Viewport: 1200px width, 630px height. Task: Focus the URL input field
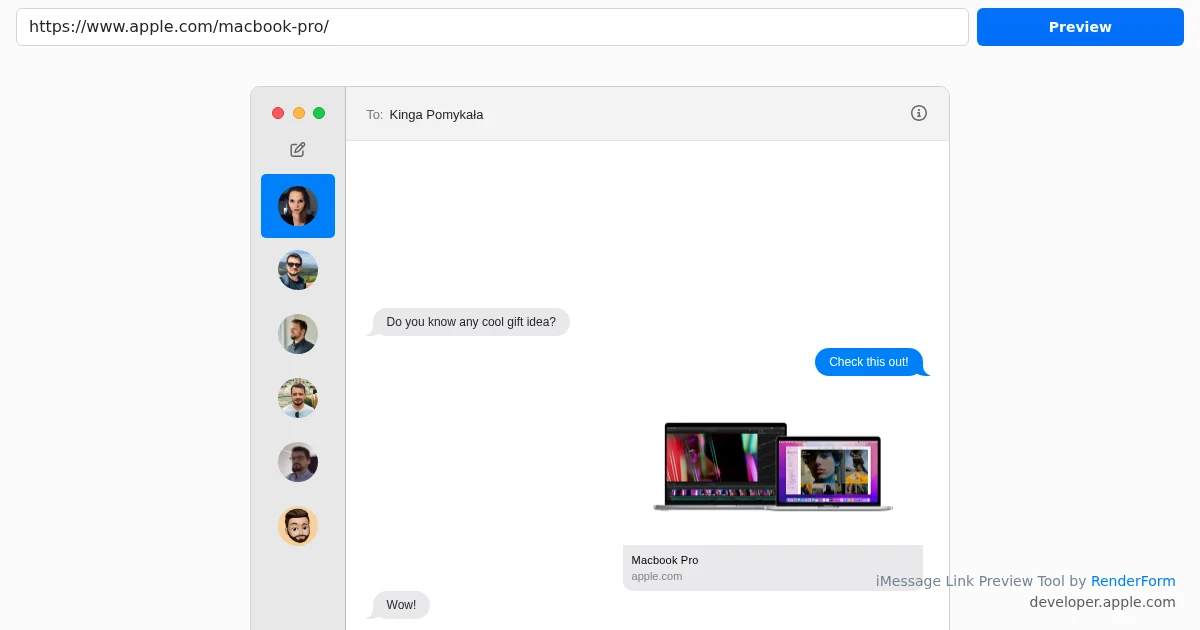pos(492,27)
